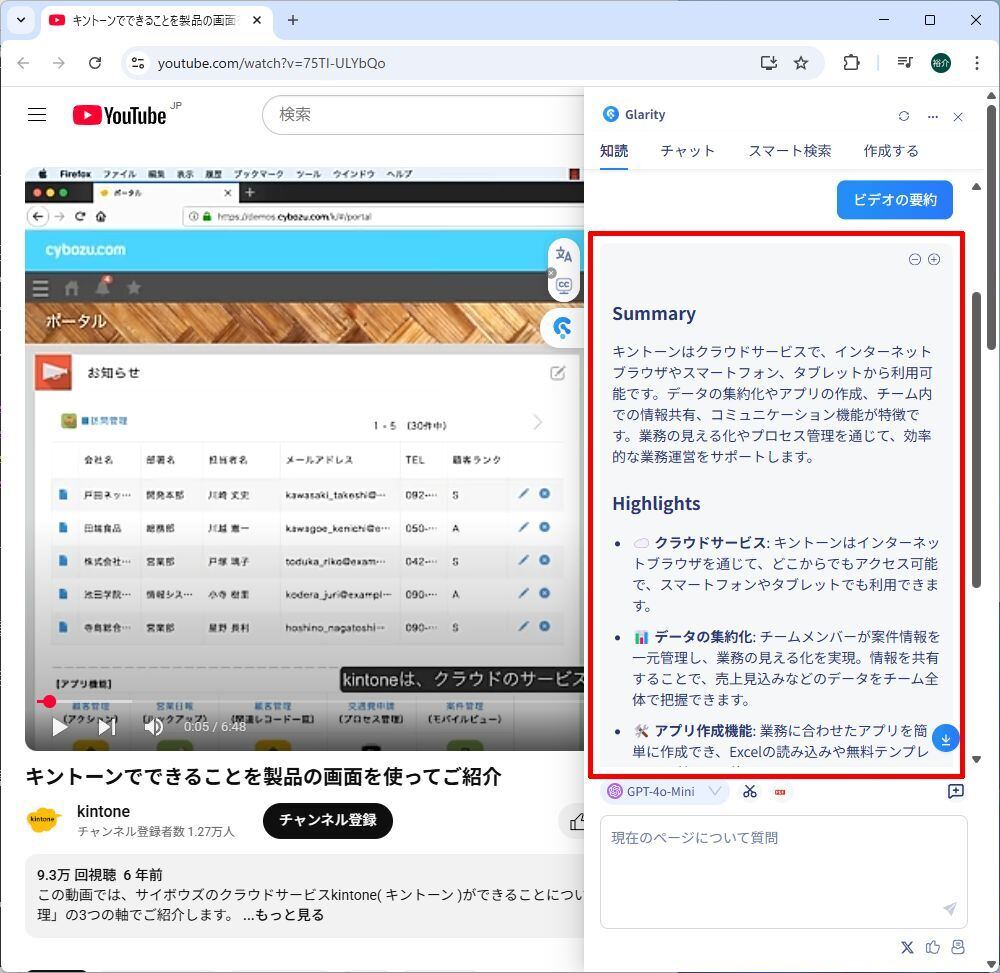Click the summary scroll-down arrow
Viewport: 1000px width, 973px height.
(x=976, y=759)
